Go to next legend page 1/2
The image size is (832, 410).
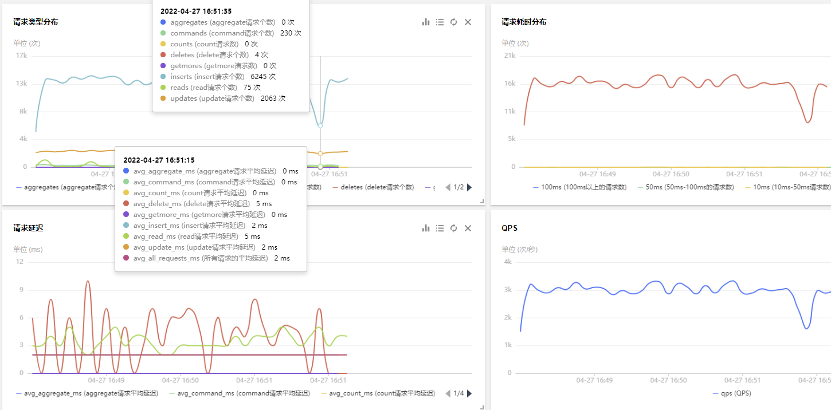point(468,187)
